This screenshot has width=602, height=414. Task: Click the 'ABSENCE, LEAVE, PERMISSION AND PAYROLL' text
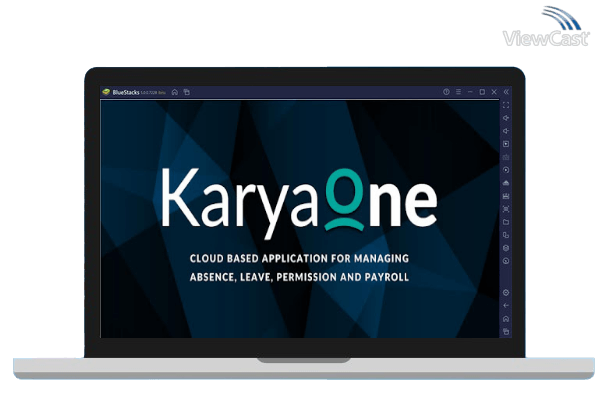click(x=299, y=277)
